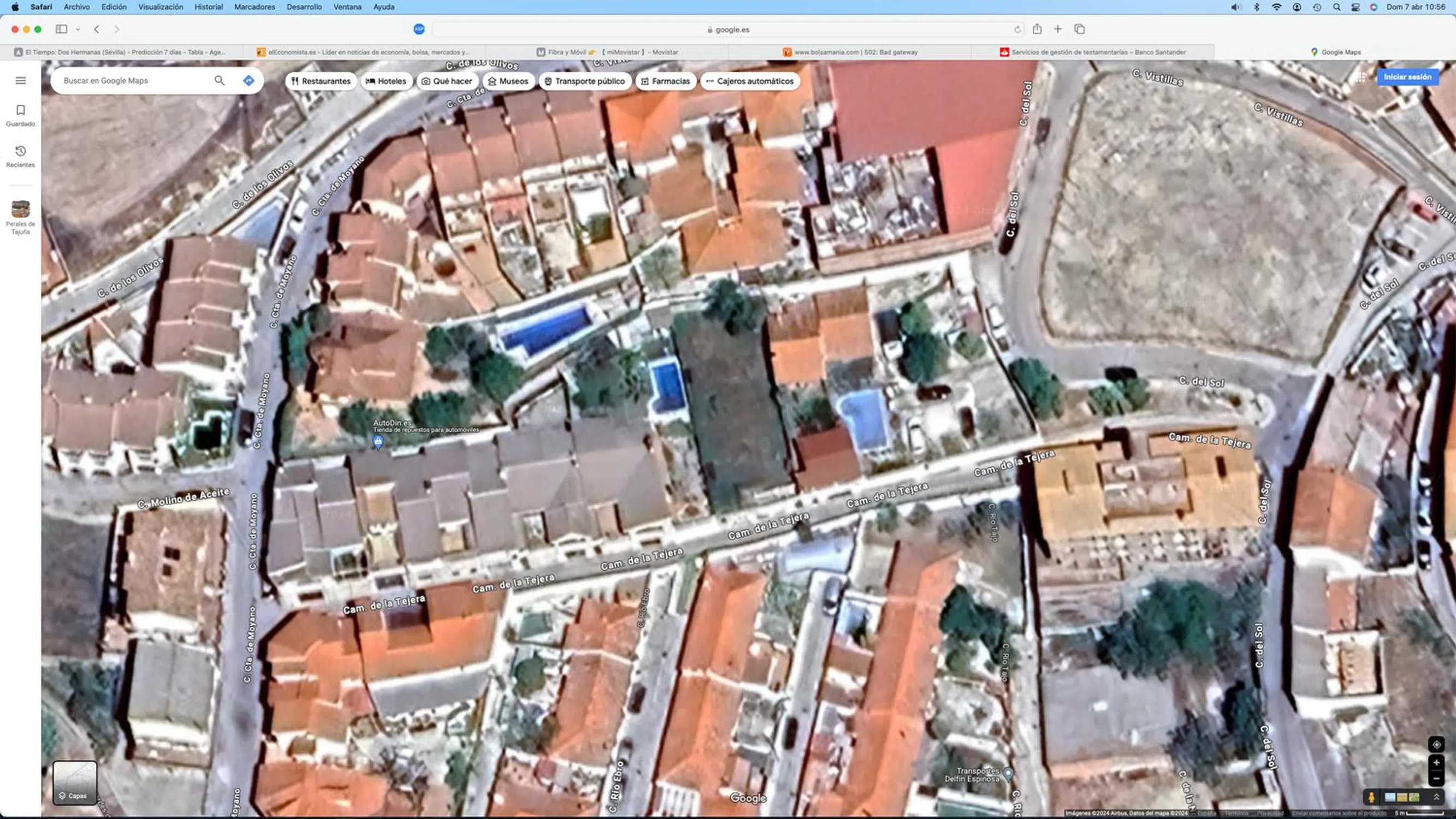This screenshot has height=819, width=1456.
Task: Open the Perales de Tajuña recent thumbnail
Action: click(20, 209)
